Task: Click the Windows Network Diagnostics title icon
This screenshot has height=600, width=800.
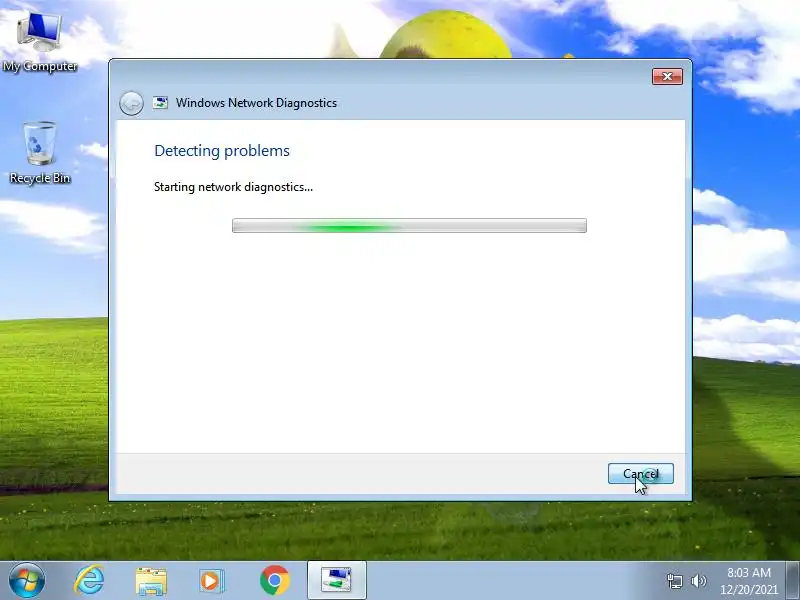Action: click(160, 102)
